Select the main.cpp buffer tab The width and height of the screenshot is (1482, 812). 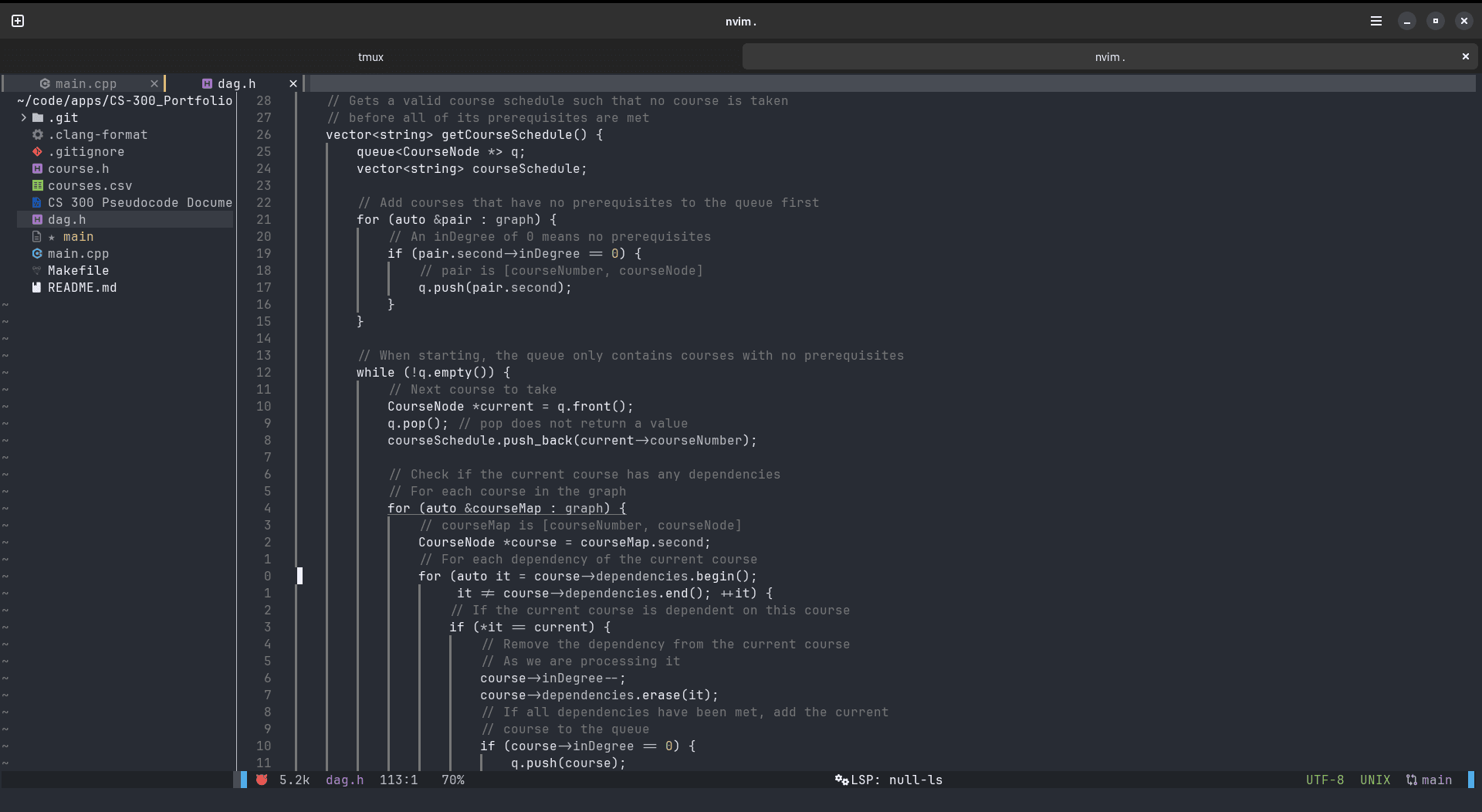86,83
